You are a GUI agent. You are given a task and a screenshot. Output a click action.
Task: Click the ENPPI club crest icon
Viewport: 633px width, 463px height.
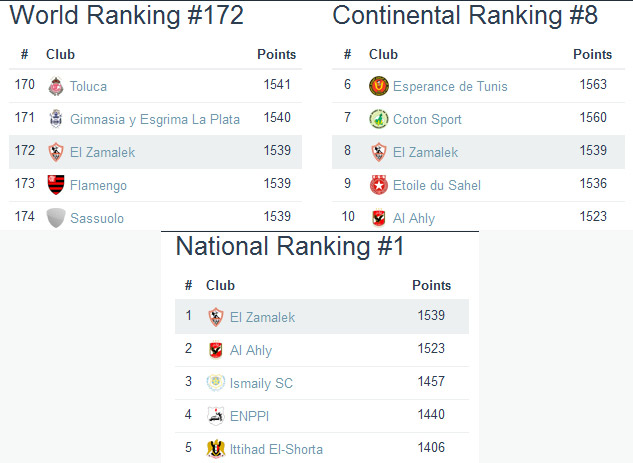[x=215, y=416]
